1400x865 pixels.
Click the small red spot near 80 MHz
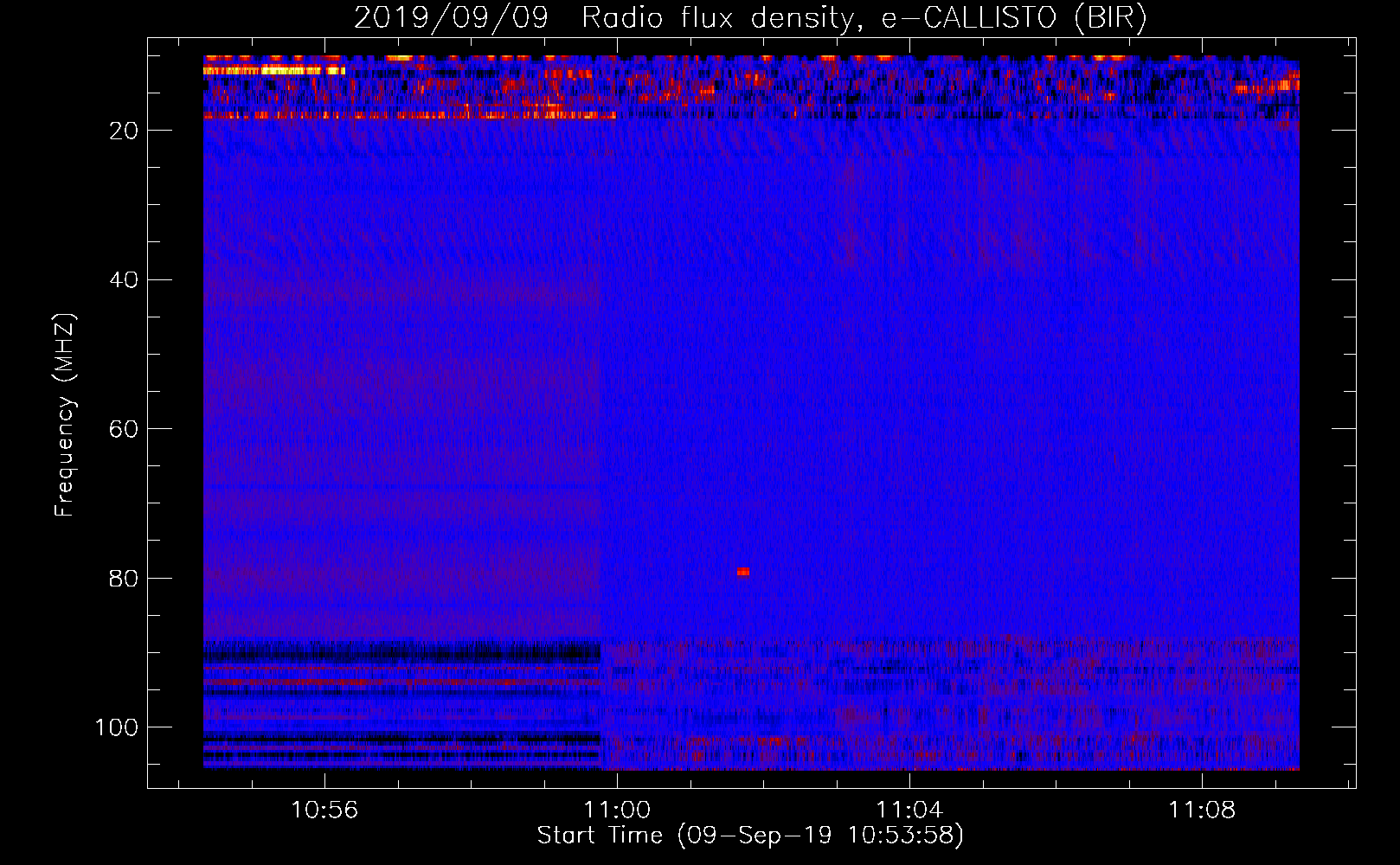pyautogui.click(x=742, y=572)
